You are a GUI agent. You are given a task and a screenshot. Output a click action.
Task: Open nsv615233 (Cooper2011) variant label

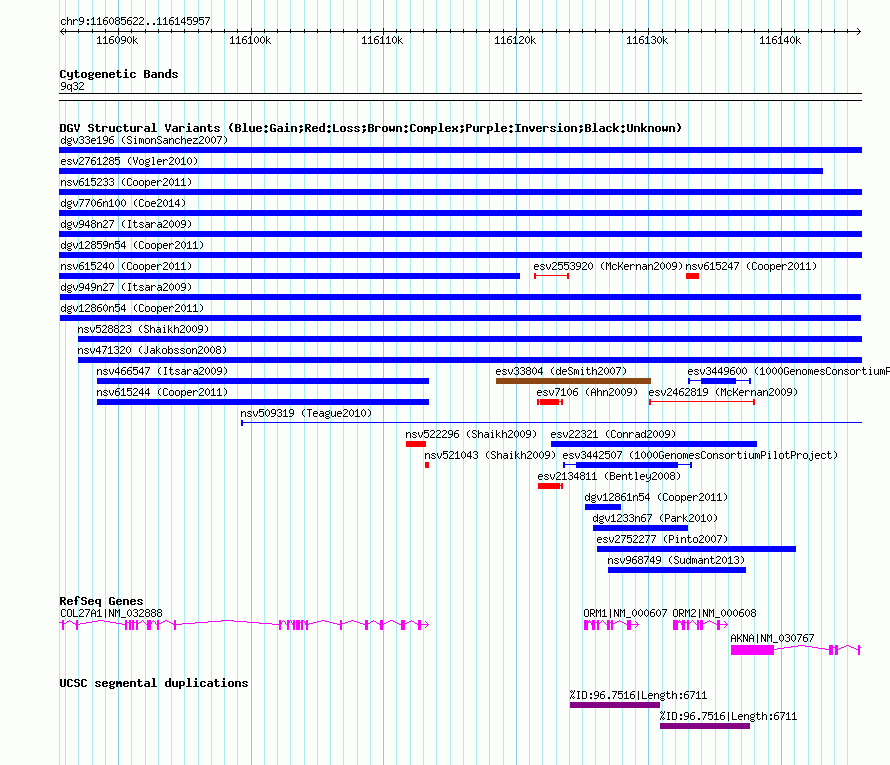point(126,182)
